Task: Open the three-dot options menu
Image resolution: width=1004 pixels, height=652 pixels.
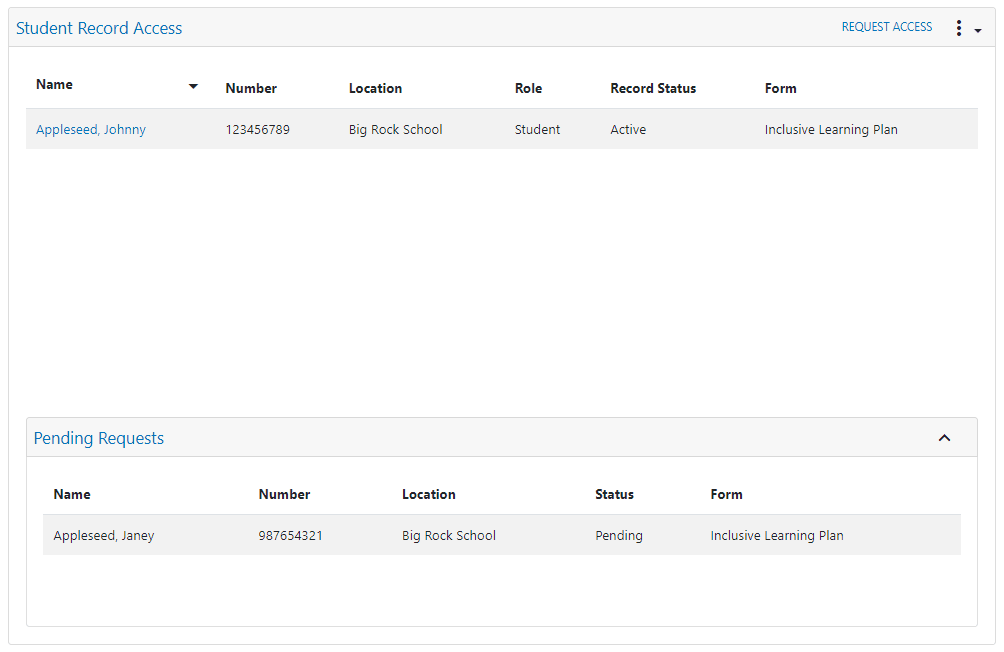Action: click(958, 28)
